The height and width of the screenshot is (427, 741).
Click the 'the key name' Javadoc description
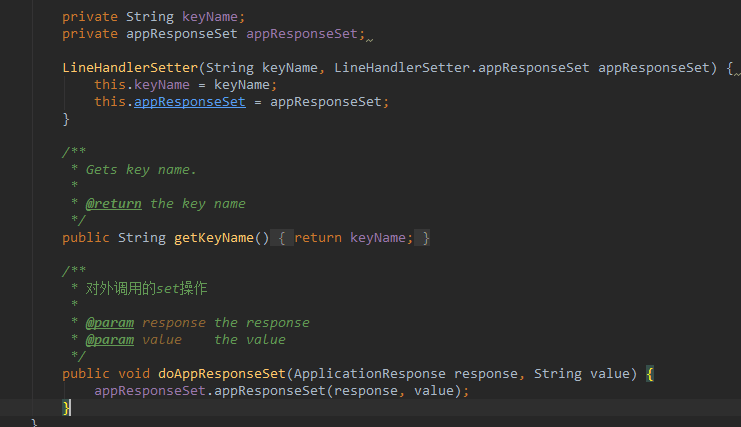tap(197, 203)
